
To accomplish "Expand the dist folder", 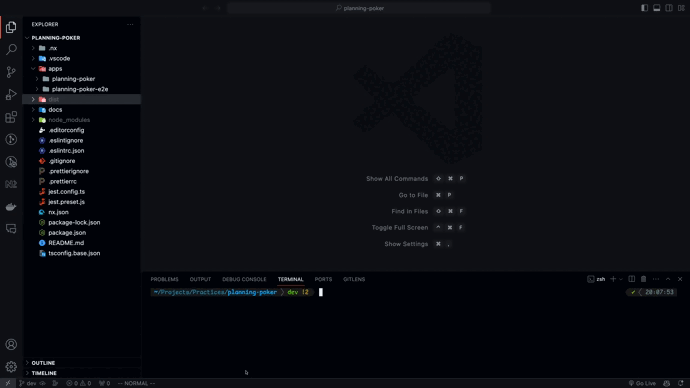I will tap(82, 99).
